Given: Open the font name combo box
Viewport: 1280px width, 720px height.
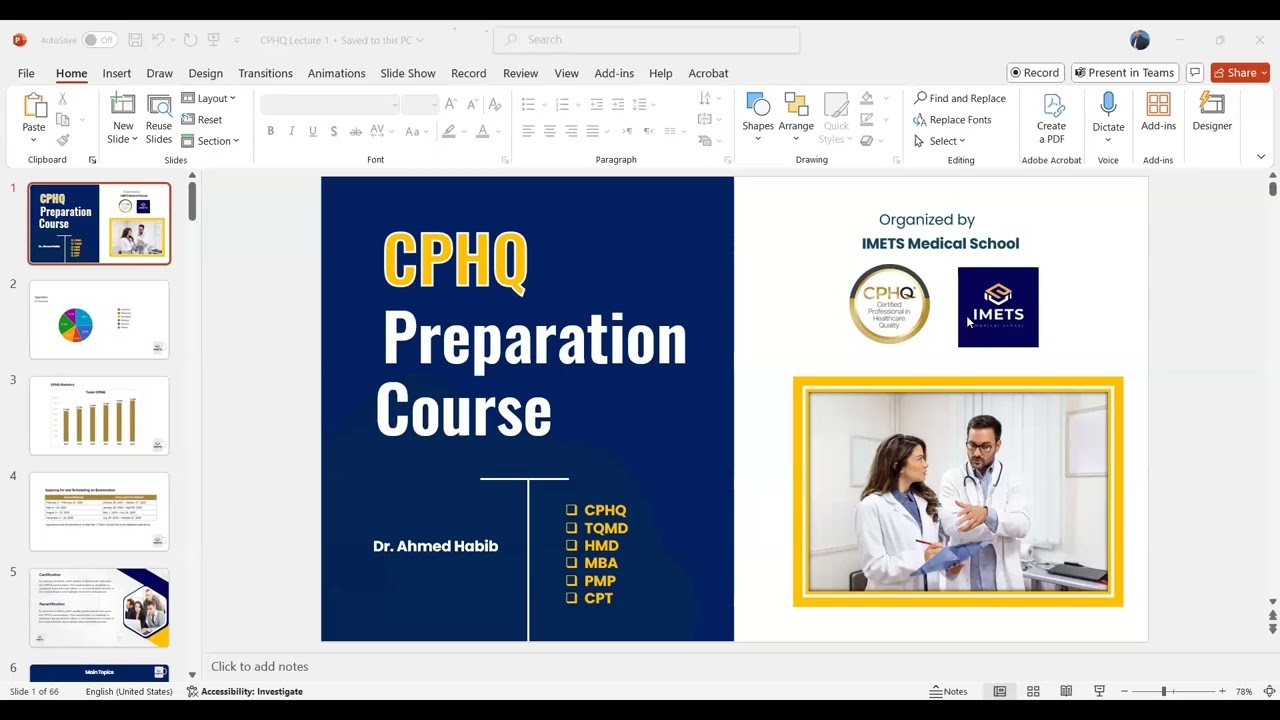Looking at the screenshot, I should pos(330,104).
